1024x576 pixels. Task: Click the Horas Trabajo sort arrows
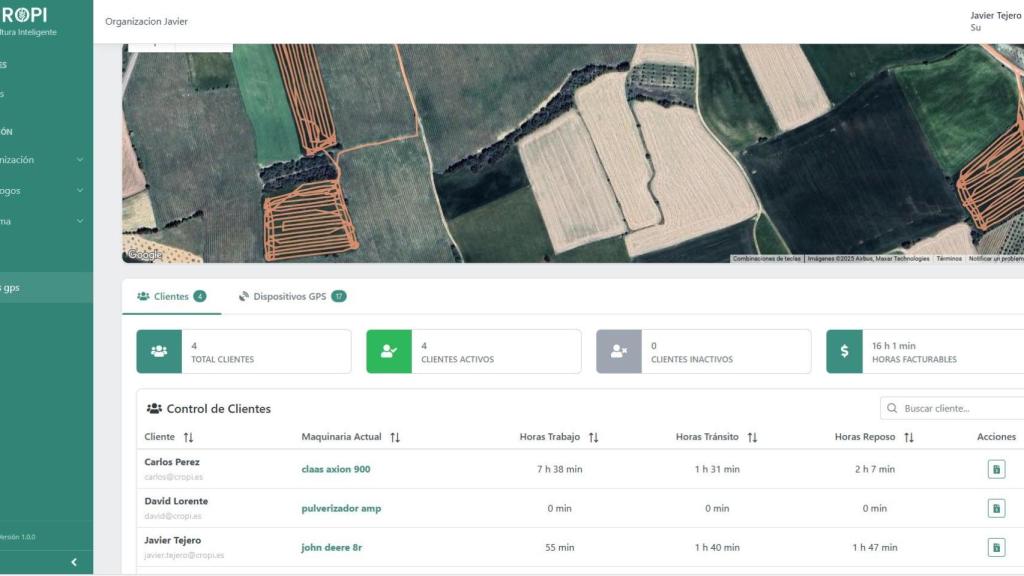click(x=593, y=437)
